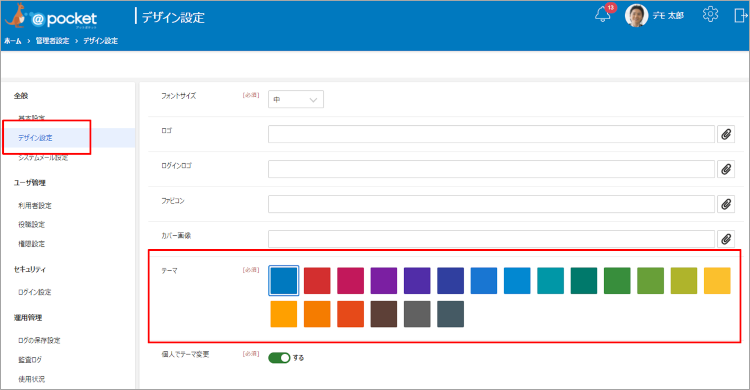The height and width of the screenshot is (390, 750).
Task: Pick the teal green theme swatch
Action: click(584, 280)
